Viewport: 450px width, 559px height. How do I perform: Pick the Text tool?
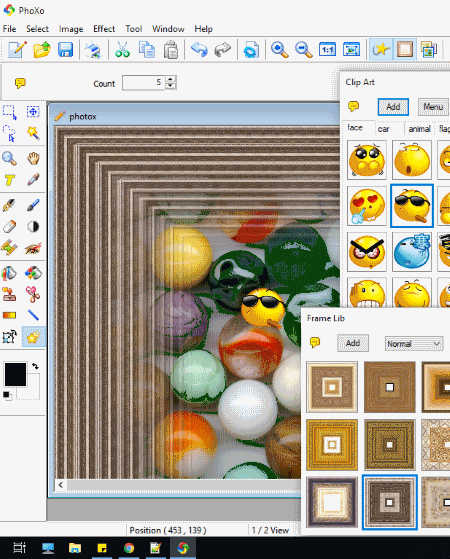pyautogui.click(x=10, y=180)
